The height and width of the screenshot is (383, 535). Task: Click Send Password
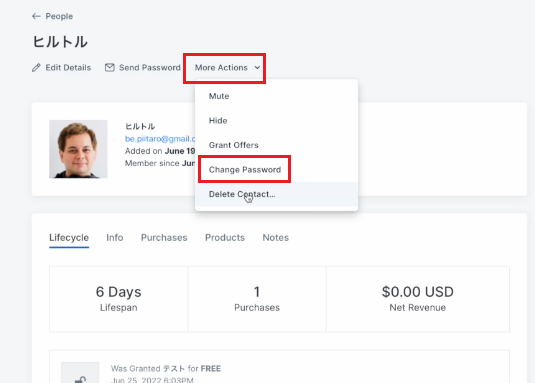click(x=143, y=68)
